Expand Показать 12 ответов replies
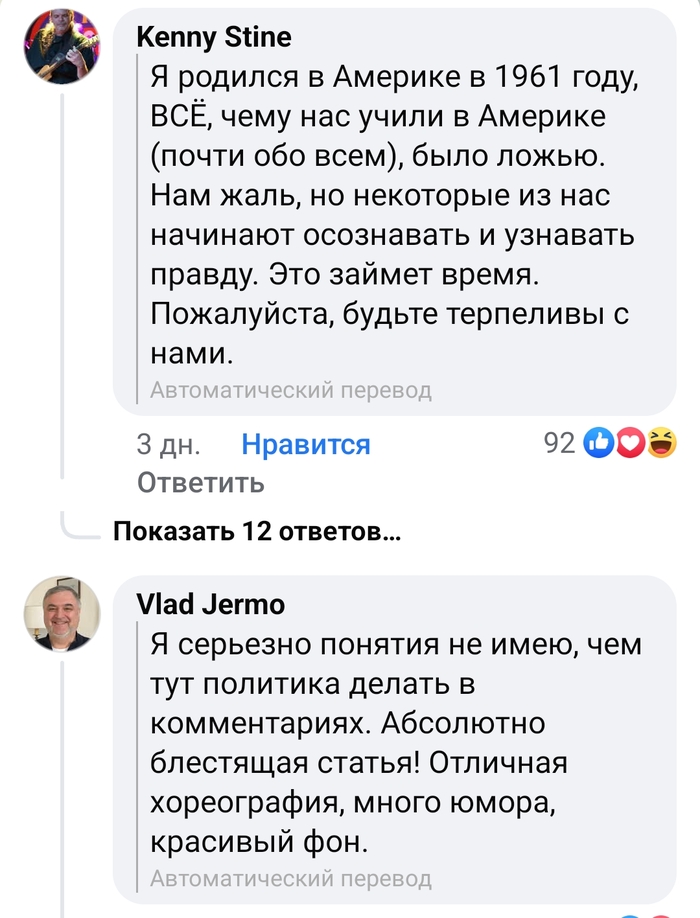The height and width of the screenshot is (918, 700). pos(256,530)
